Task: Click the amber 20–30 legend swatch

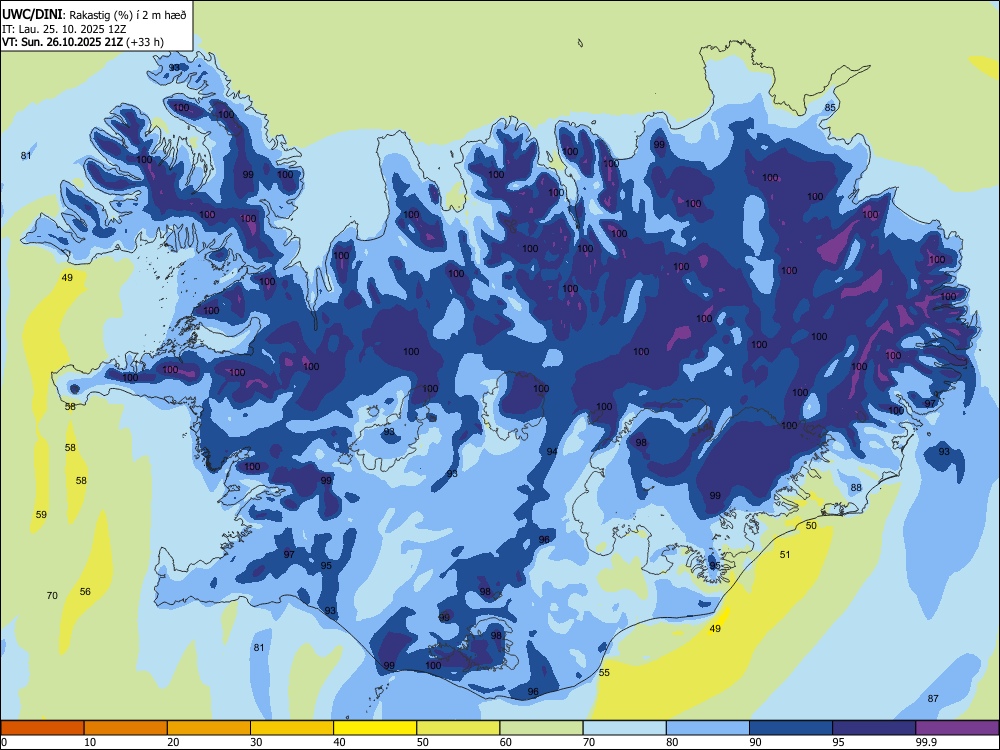Action: 209,728
